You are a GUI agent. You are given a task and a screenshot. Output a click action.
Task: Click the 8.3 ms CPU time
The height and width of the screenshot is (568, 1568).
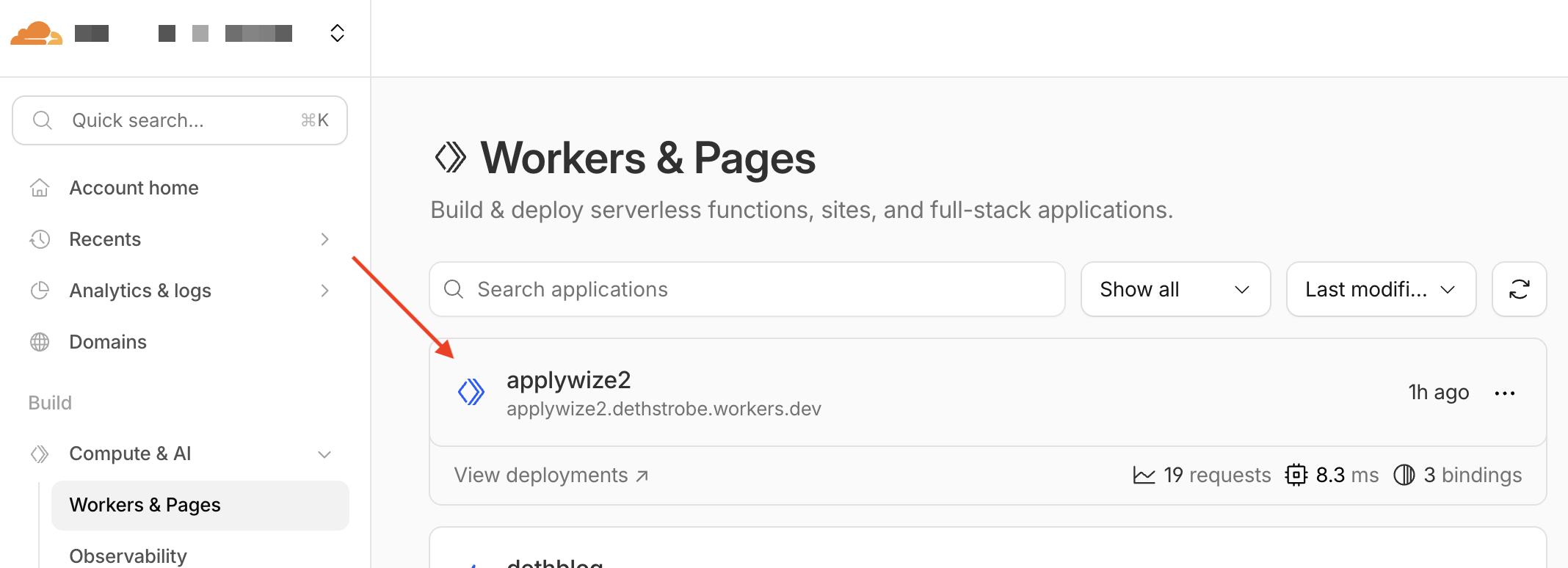tap(1347, 475)
